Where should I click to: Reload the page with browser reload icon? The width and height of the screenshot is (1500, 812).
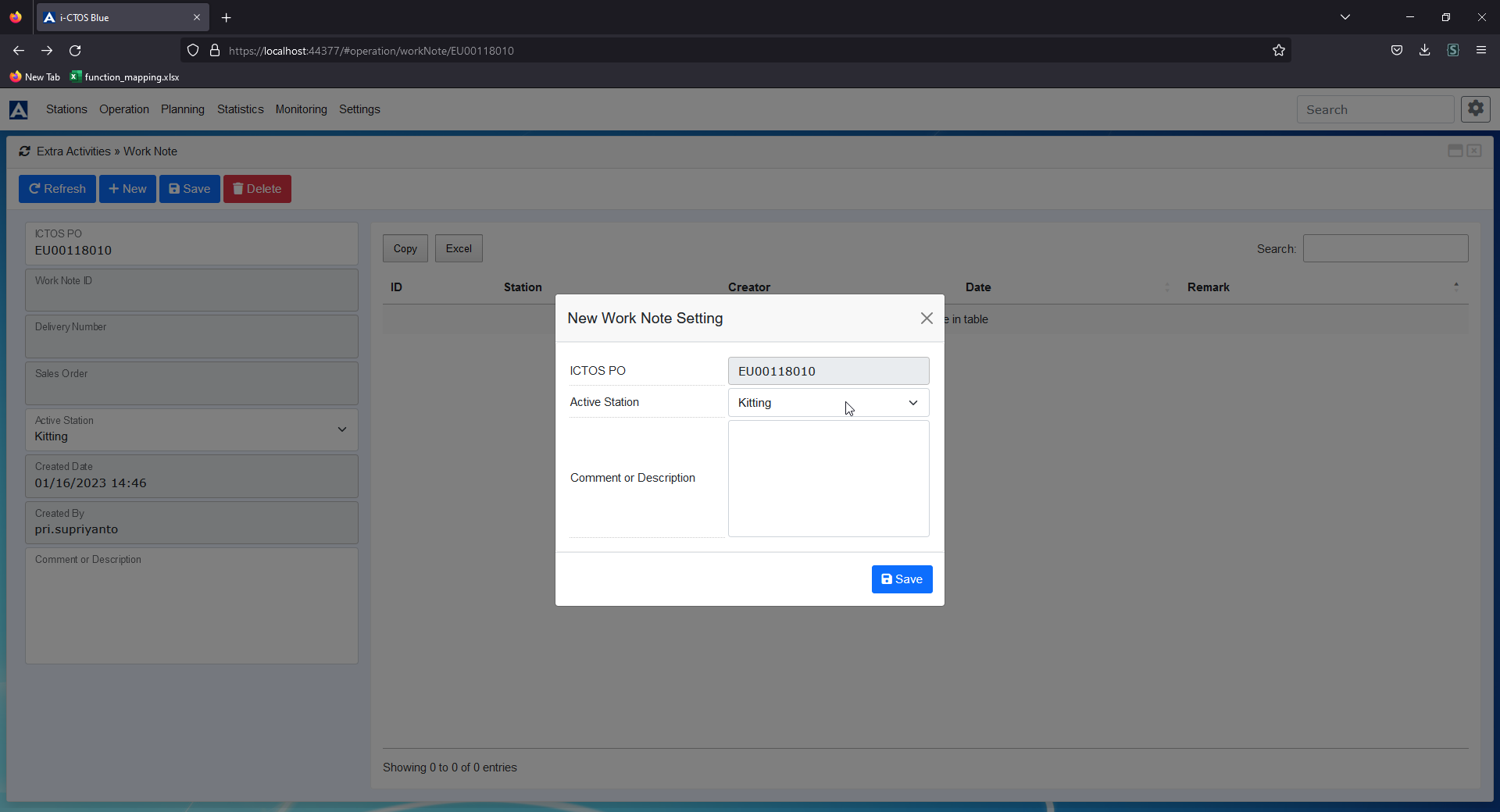(75, 51)
